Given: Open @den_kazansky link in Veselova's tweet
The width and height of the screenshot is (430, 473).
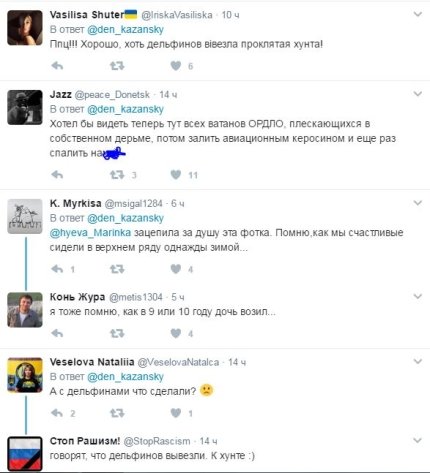Looking at the screenshot, I should pyautogui.click(x=125, y=377).
